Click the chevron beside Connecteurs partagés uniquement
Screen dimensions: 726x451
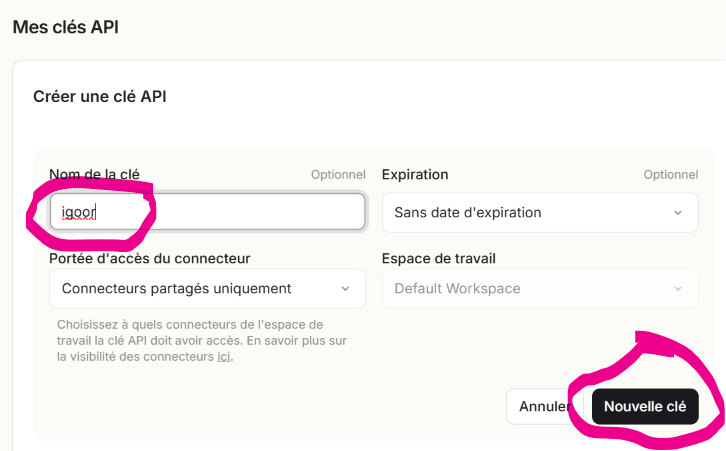(x=345, y=289)
